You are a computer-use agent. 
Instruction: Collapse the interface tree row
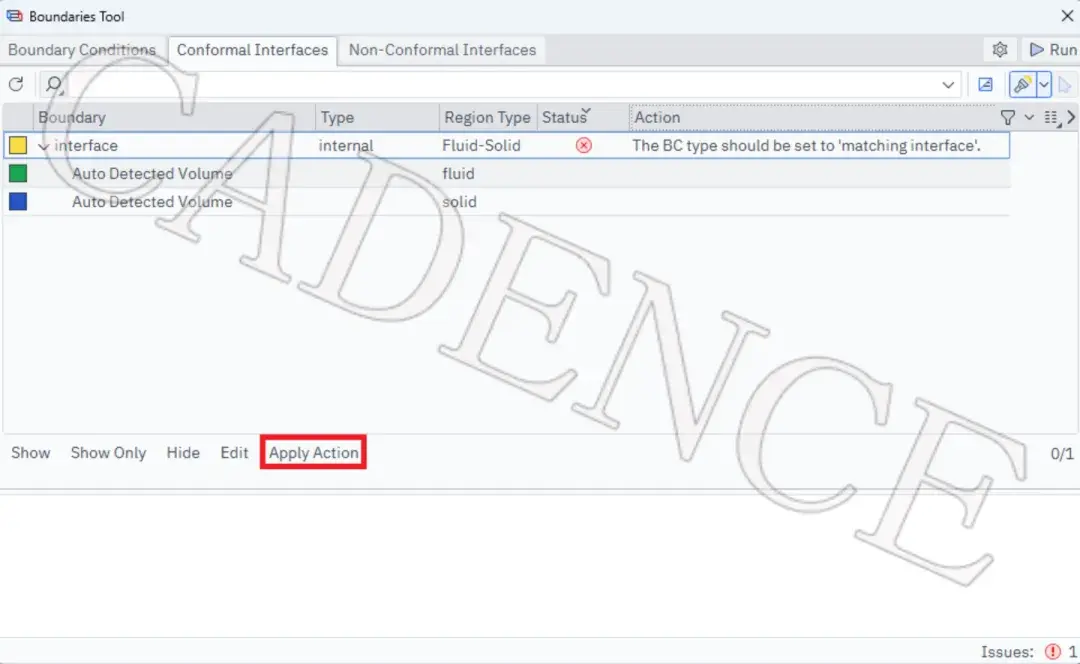43,146
